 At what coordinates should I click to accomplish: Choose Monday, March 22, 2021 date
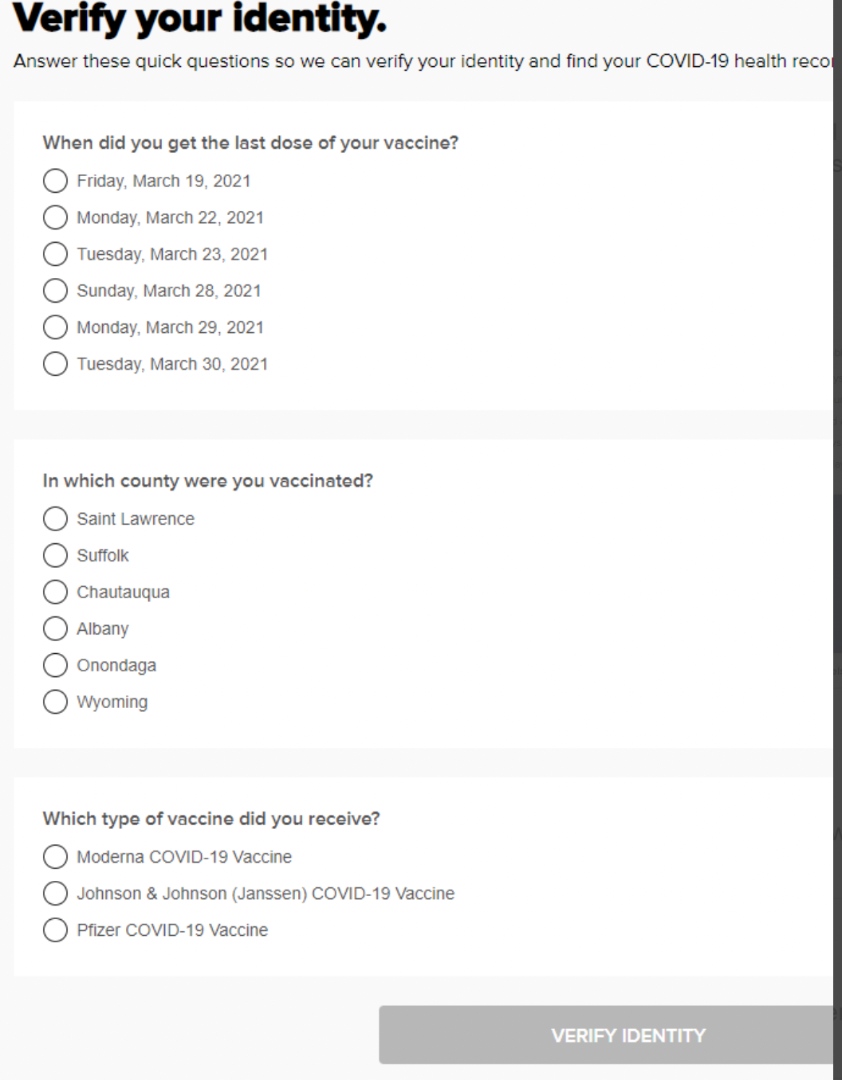[x=56, y=217]
